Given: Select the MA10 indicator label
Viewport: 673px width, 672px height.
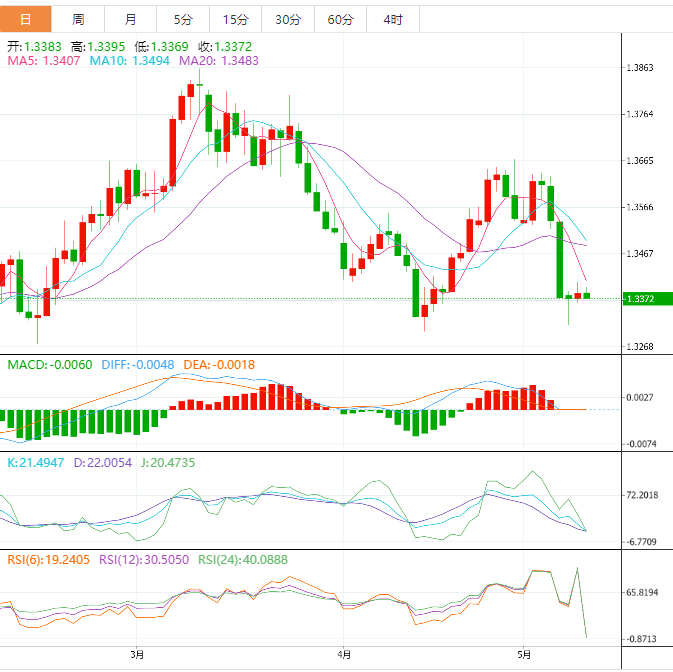Looking at the screenshot, I should point(130,61).
